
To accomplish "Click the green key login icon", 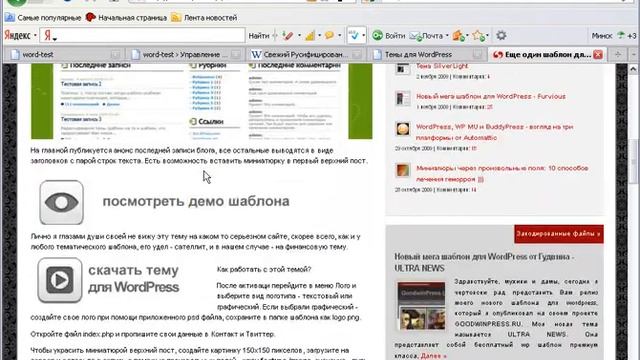I will point(378,36).
